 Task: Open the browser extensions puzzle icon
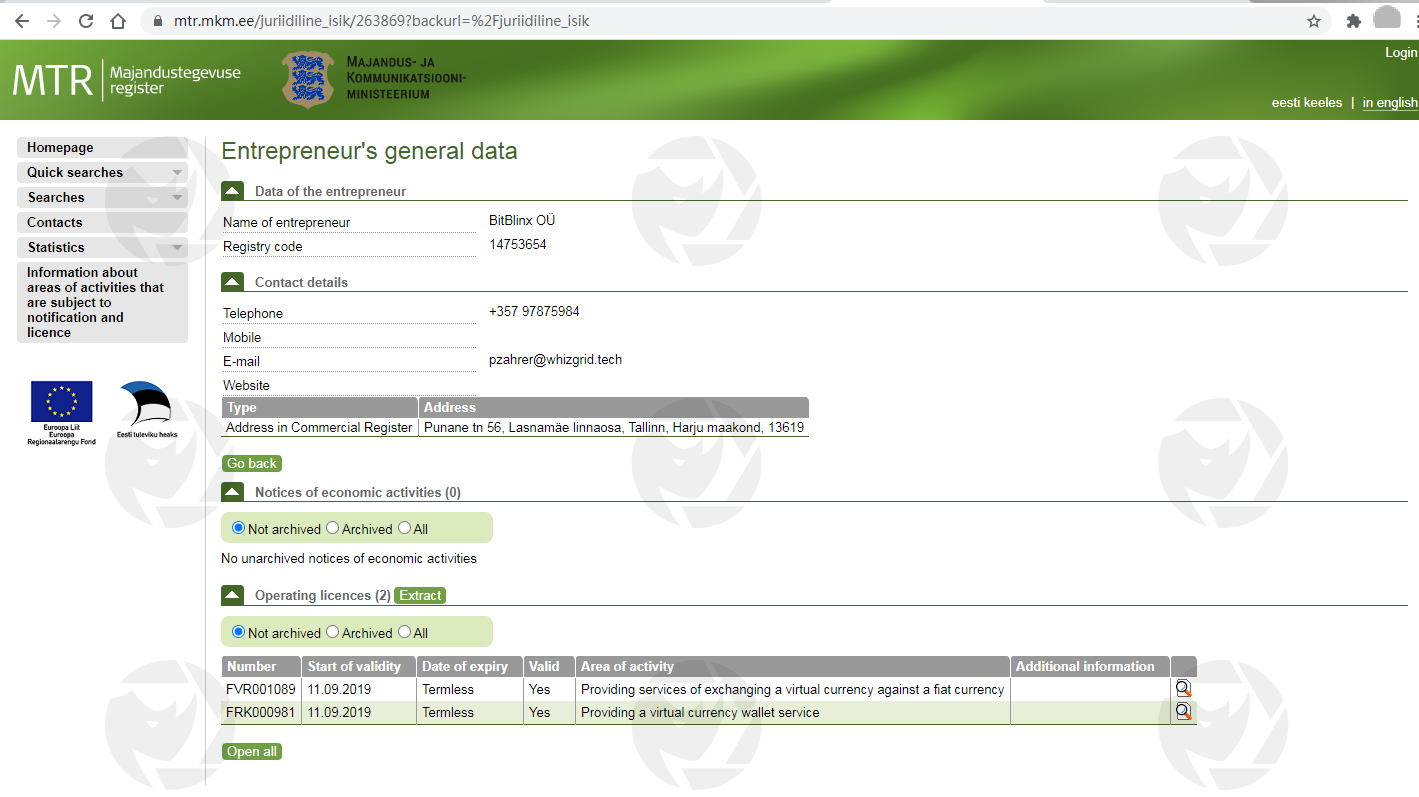click(x=1354, y=21)
